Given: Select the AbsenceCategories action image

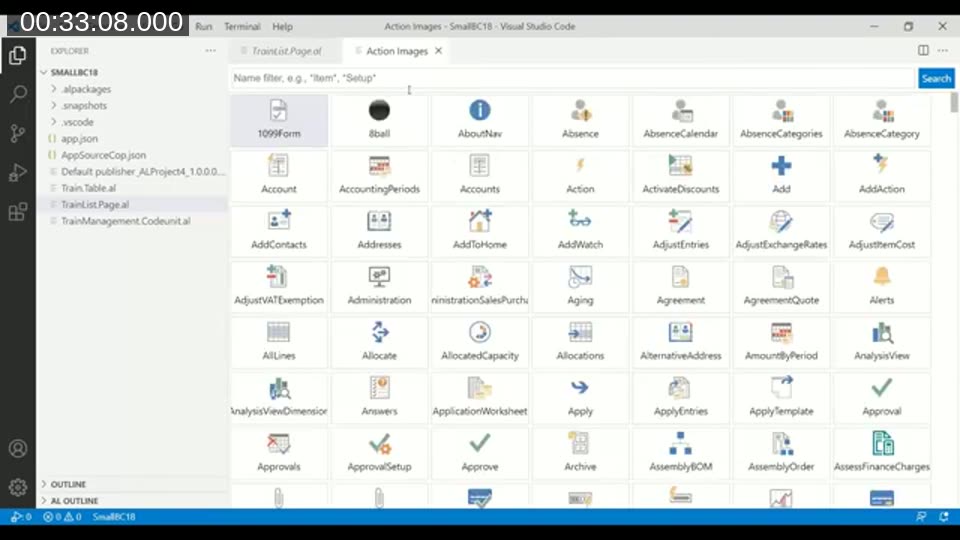Looking at the screenshot, I should coord(781,121).
